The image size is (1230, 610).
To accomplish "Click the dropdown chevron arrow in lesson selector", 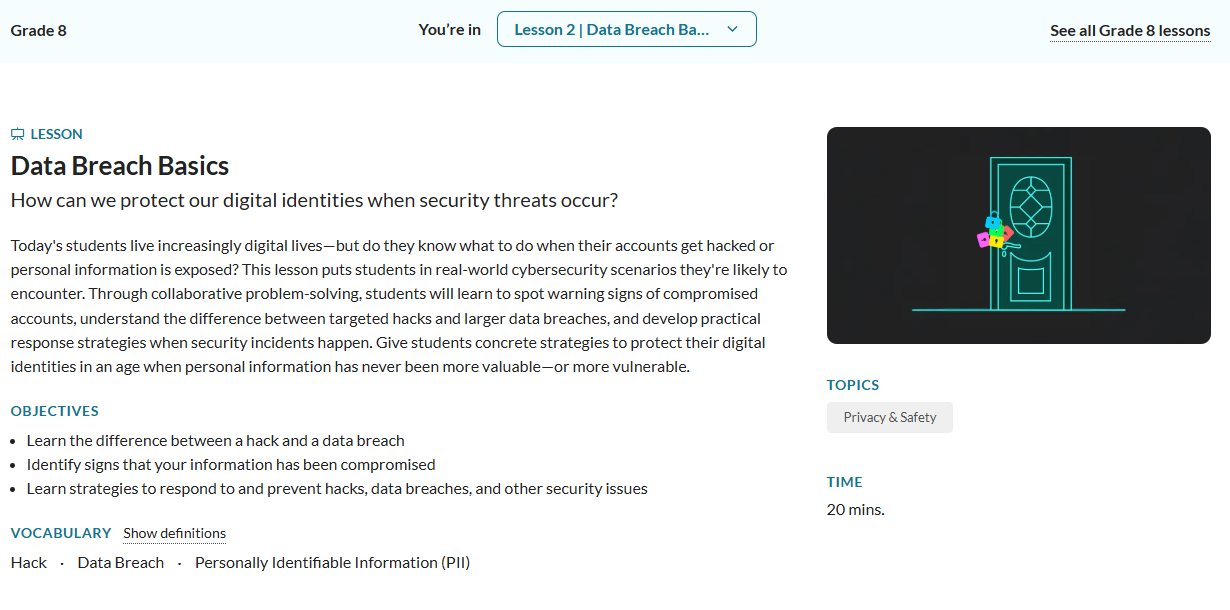I will point(732,29).
